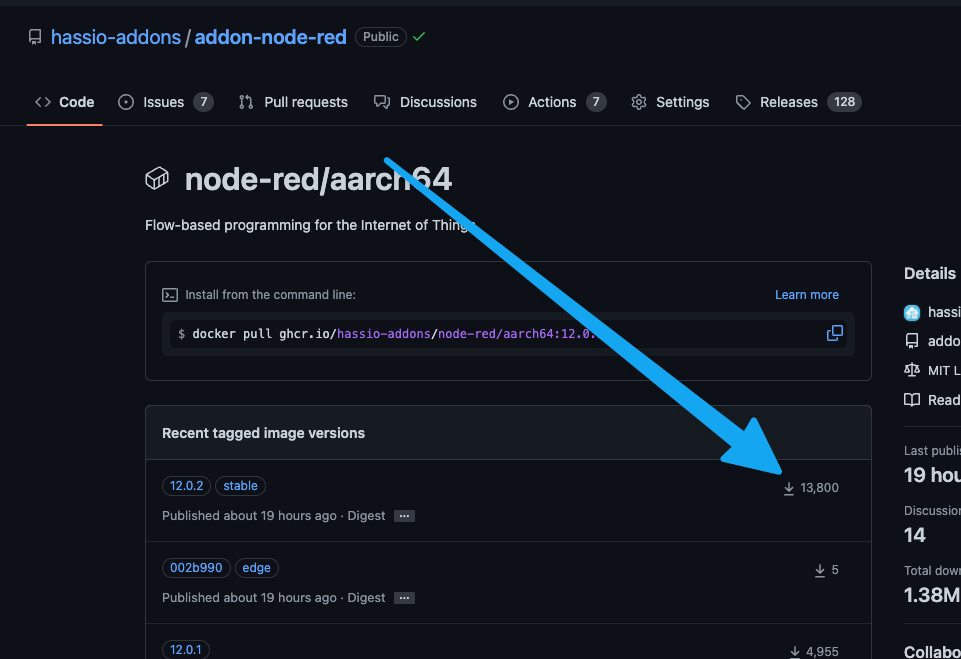The height and width of the screenshot is (659, 961).
Task: Expand the digest for version 12.0.2
Action: [404, 515]
